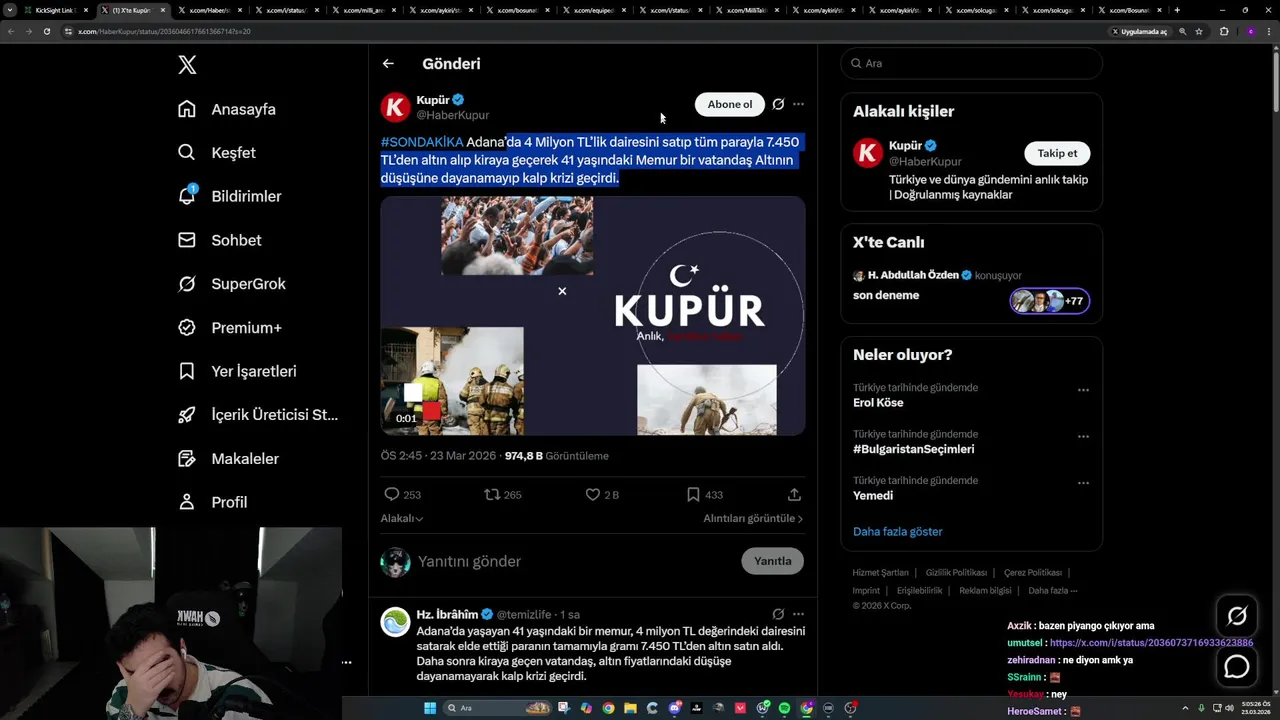Open Spotify from the taskbar
Image resolution: width=1280 pixels, height=720 pixels.
coord(784,708)
